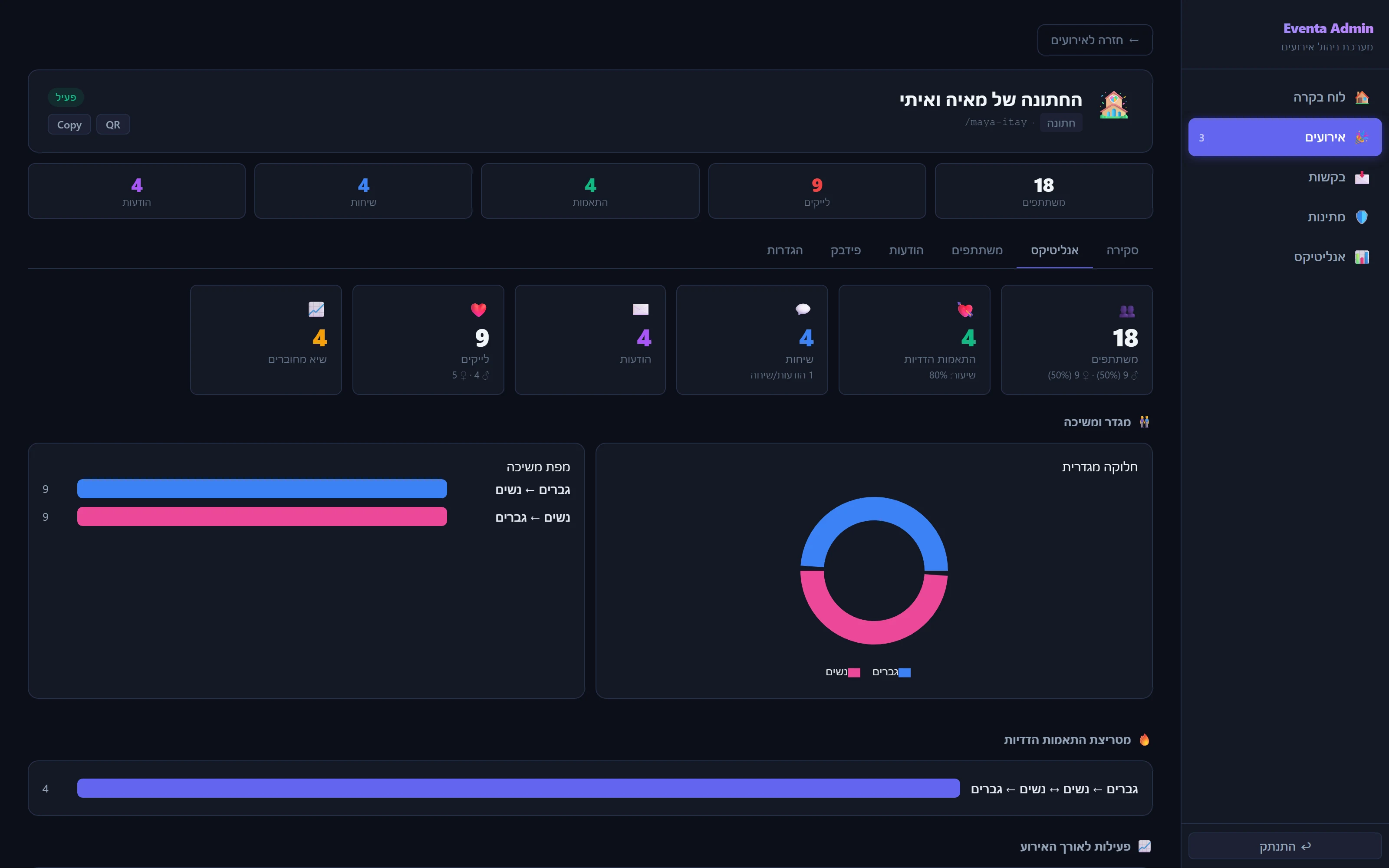
Task: Open the משתתפים tab
Action: point(977,250)
